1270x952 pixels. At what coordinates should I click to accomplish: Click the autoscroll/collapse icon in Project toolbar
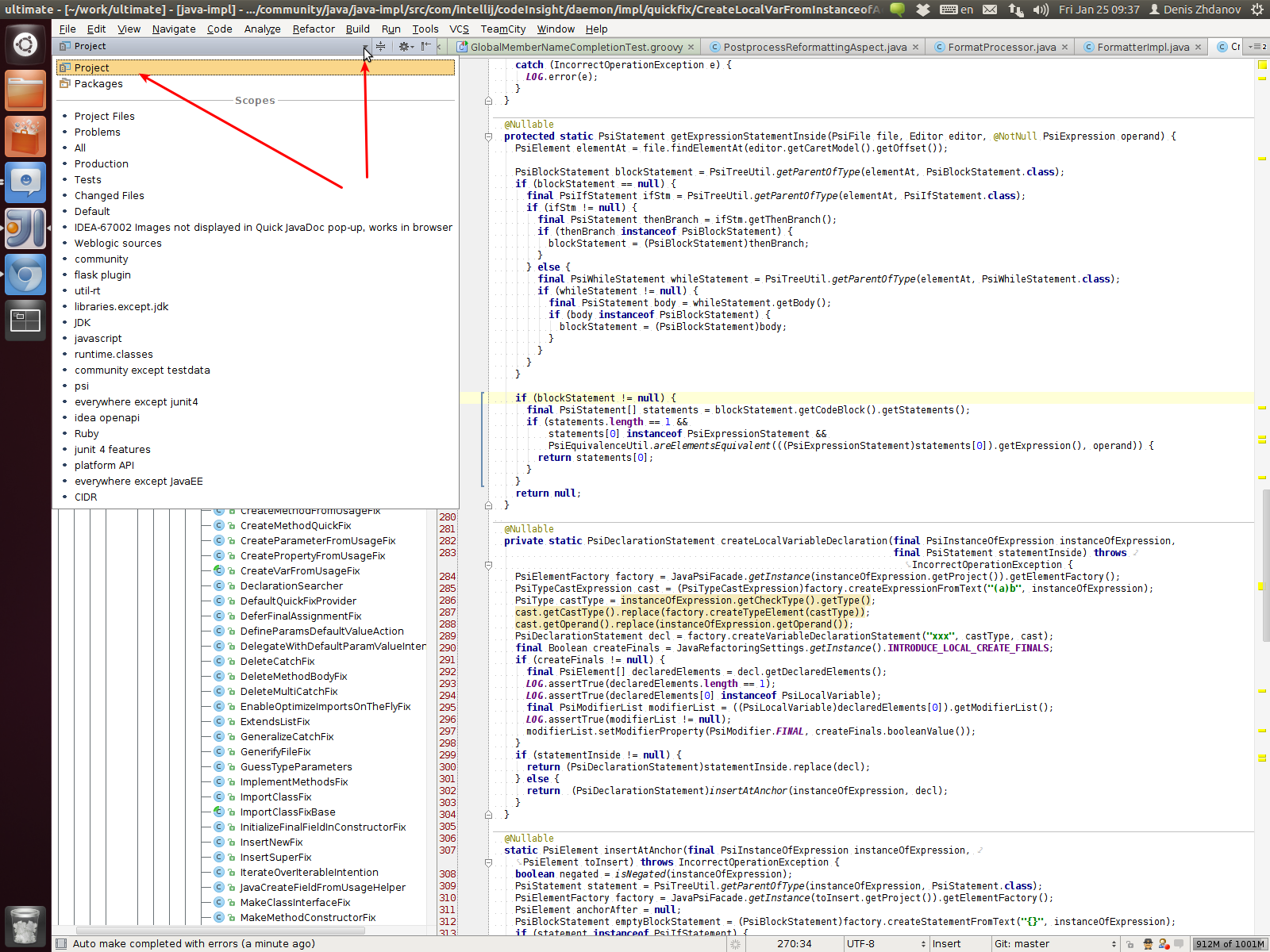[x=381, y=46]
